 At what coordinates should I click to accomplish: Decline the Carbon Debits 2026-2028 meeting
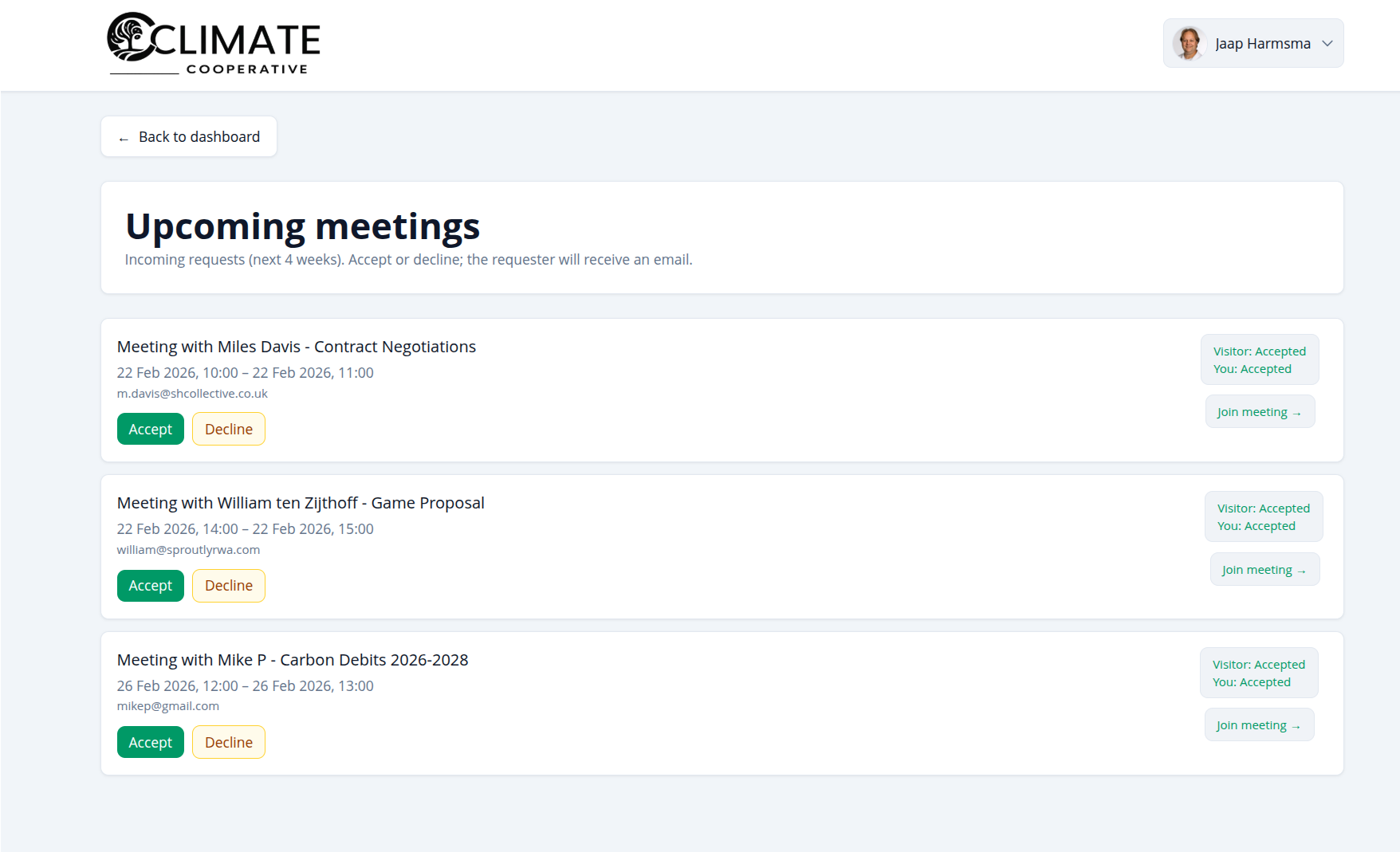coord(229,742)
